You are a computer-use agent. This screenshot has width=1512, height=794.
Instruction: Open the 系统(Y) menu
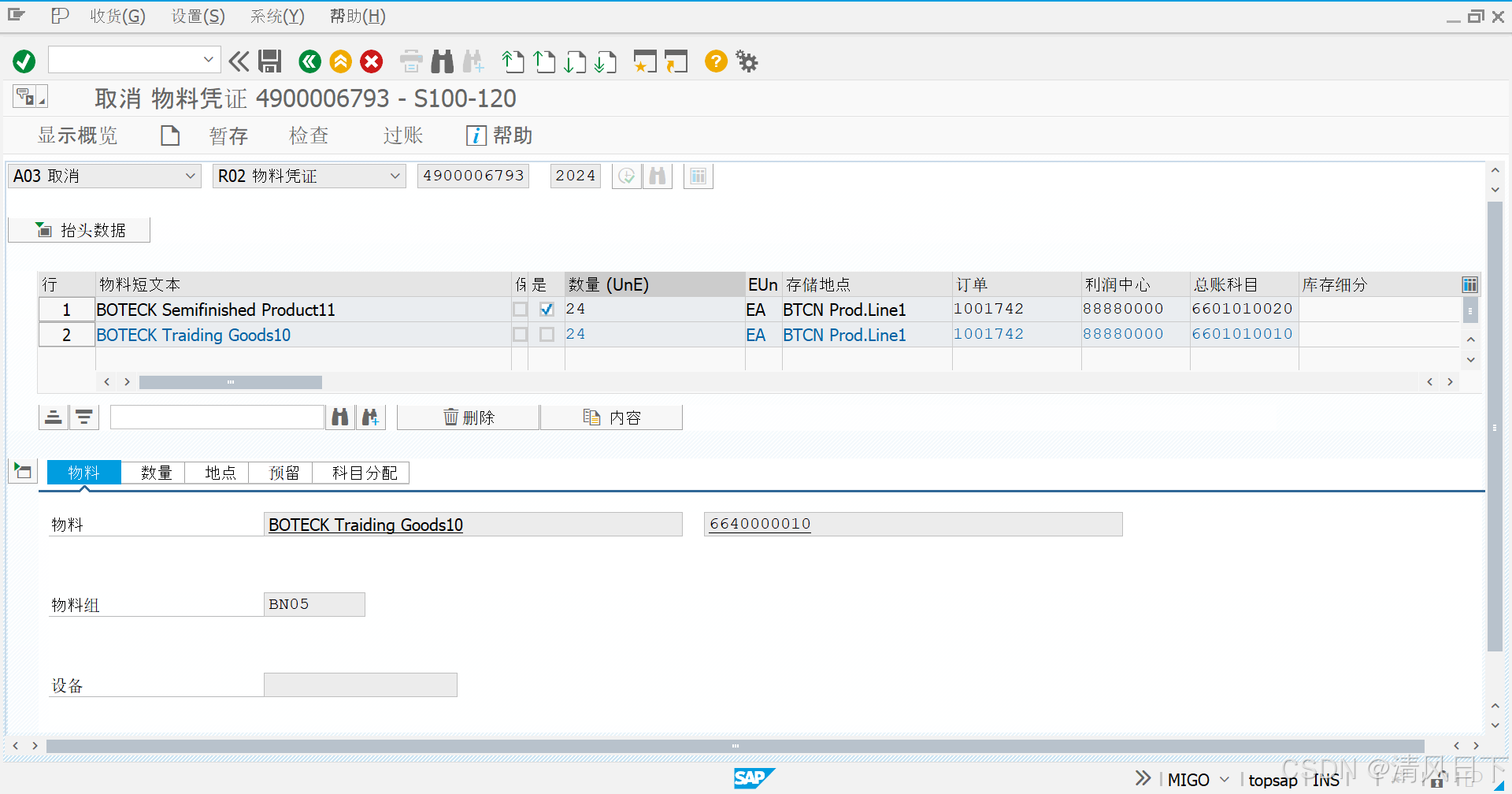[277, 16]
